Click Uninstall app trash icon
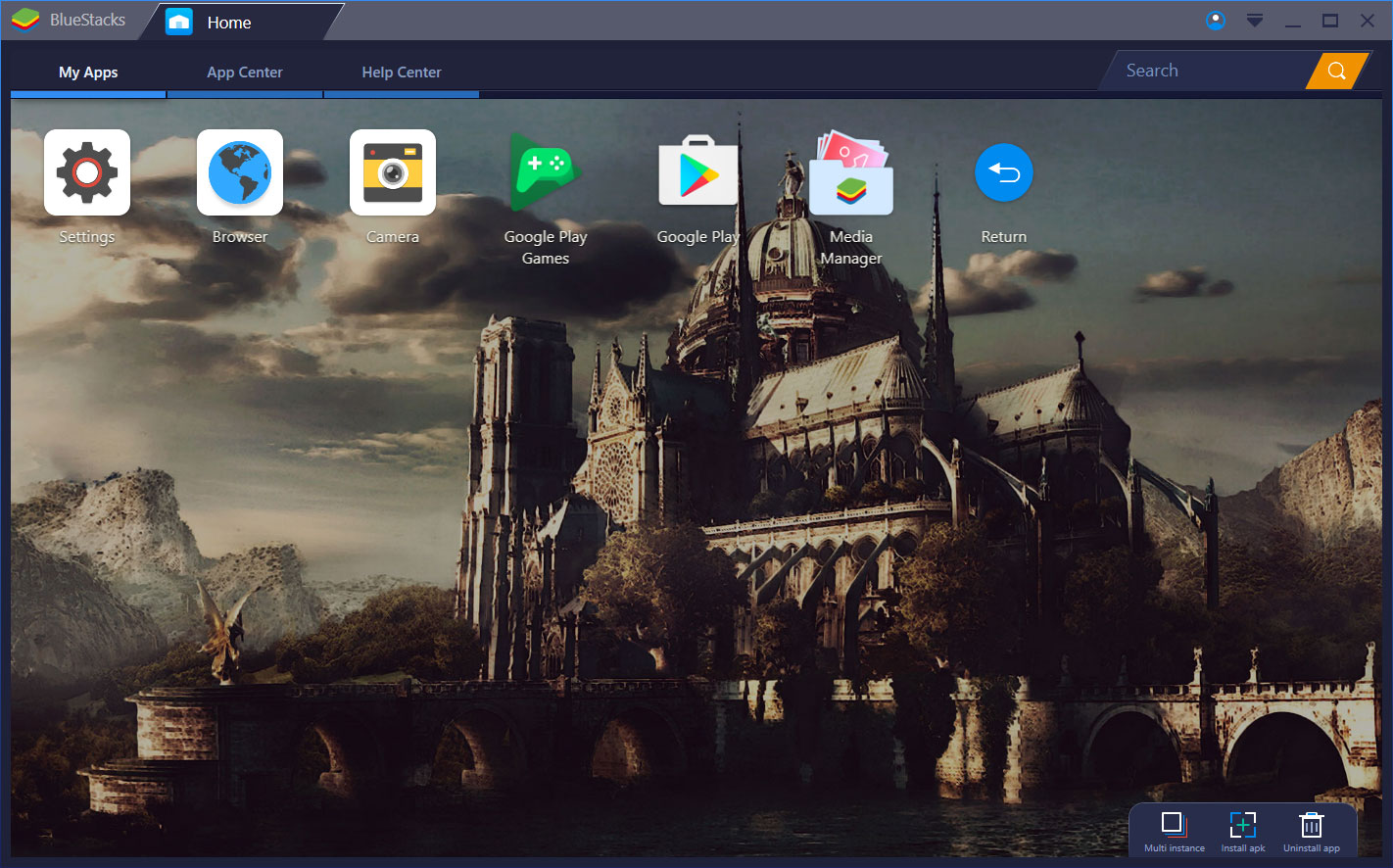Image resolution: width=1393 pixels, height=868 pixels. pyautogui.click(x=1311, y=824)
